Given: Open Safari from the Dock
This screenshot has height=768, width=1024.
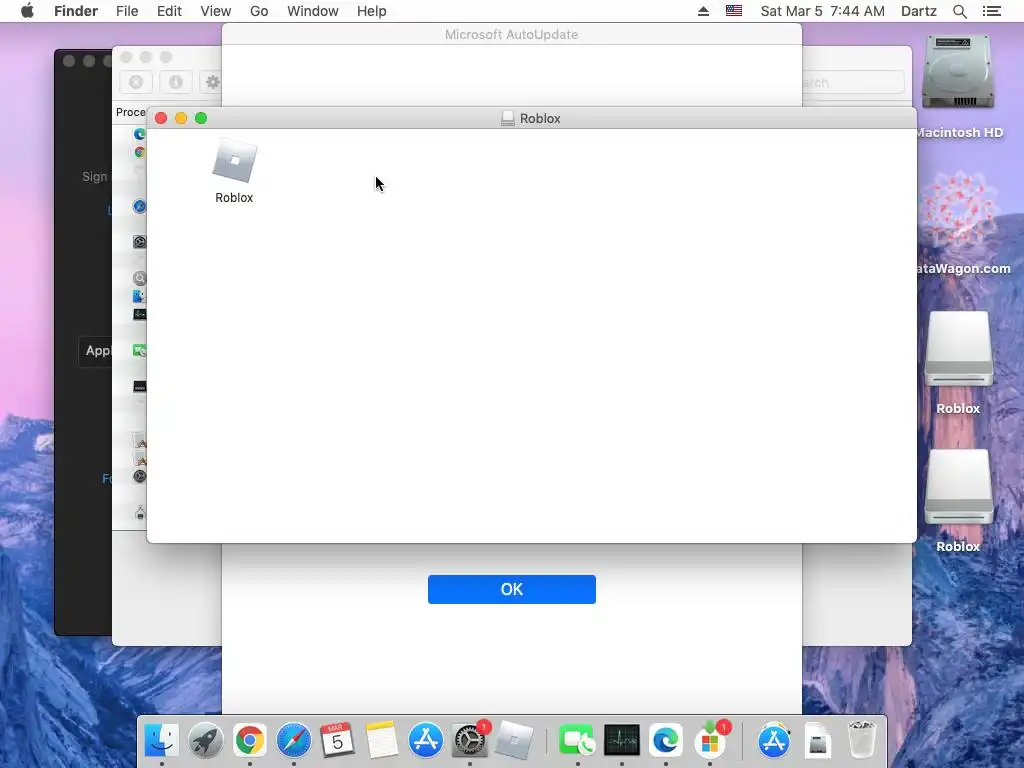Looking at the screenshot, I should point(294,741).
